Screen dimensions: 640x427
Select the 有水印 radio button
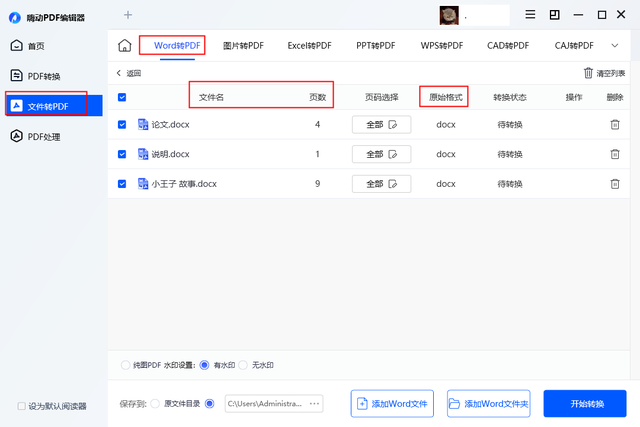(x=204, y=365)
